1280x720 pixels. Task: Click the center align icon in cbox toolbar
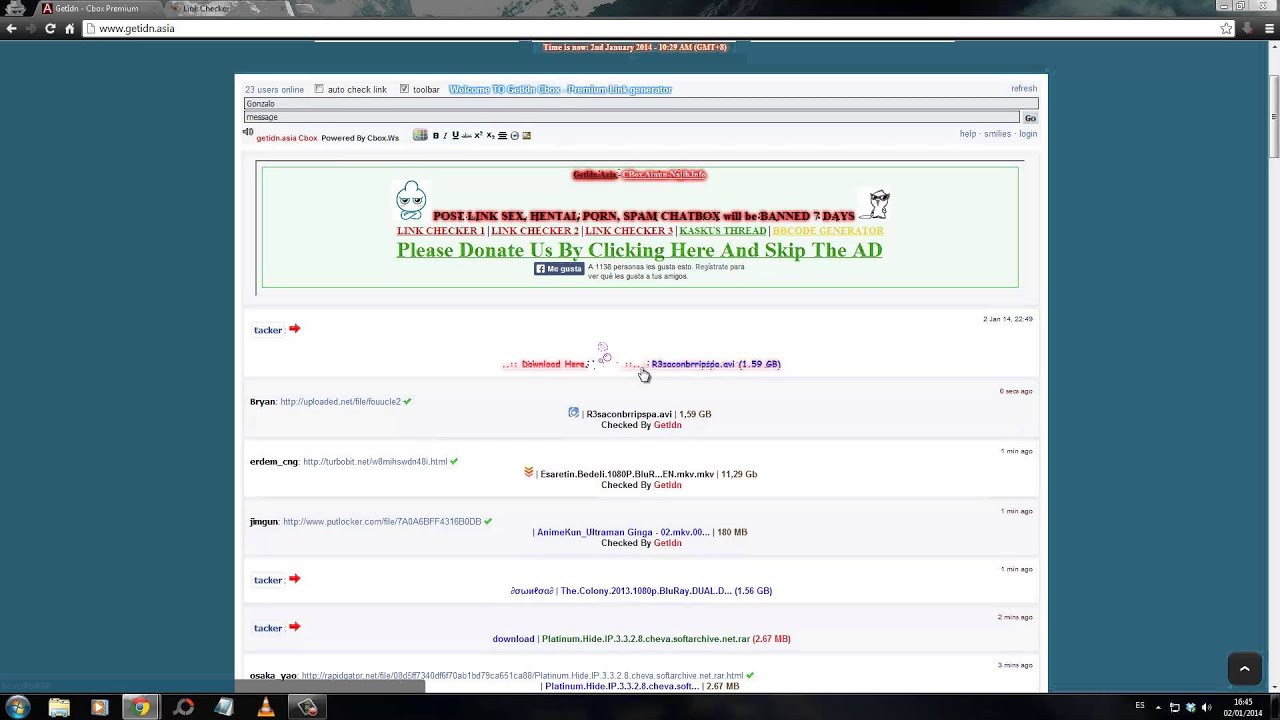click(503, 135)
